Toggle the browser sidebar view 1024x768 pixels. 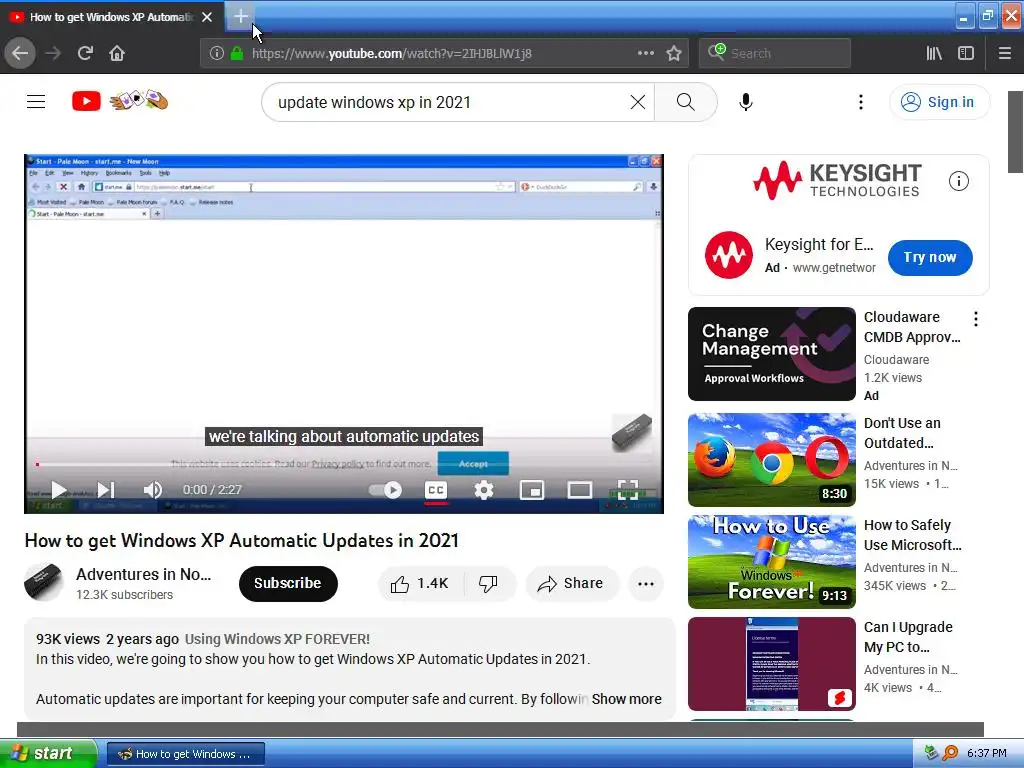(x=966, y=53)
